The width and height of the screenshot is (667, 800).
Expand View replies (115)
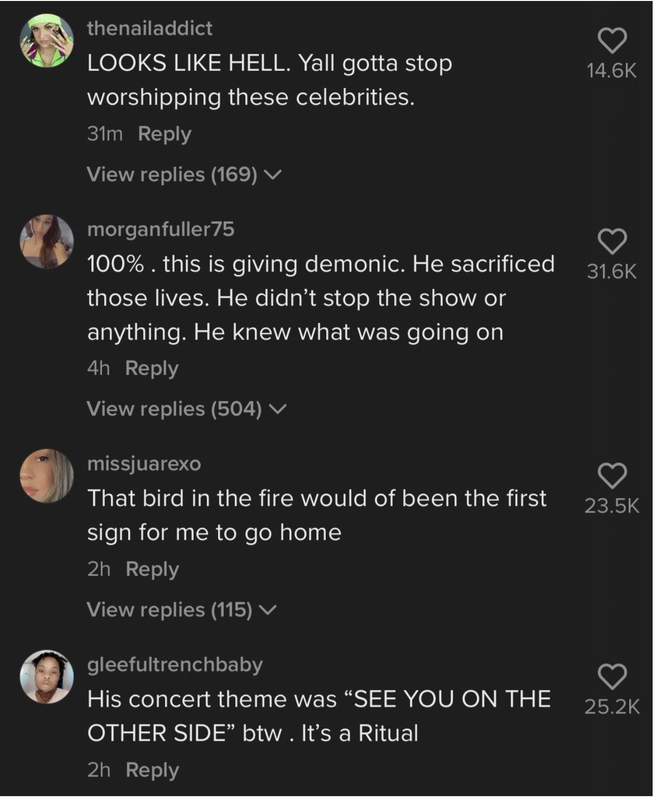pyautogui.click(x=183, y=610)
